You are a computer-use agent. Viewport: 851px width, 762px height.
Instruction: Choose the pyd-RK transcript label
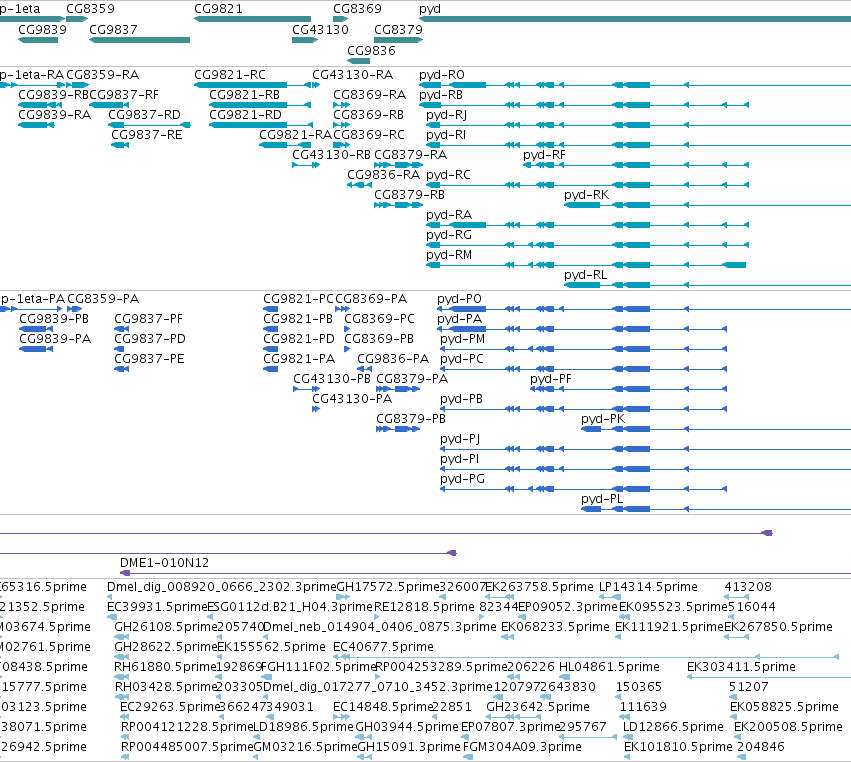pyautogui.click(x=586, y=194)
